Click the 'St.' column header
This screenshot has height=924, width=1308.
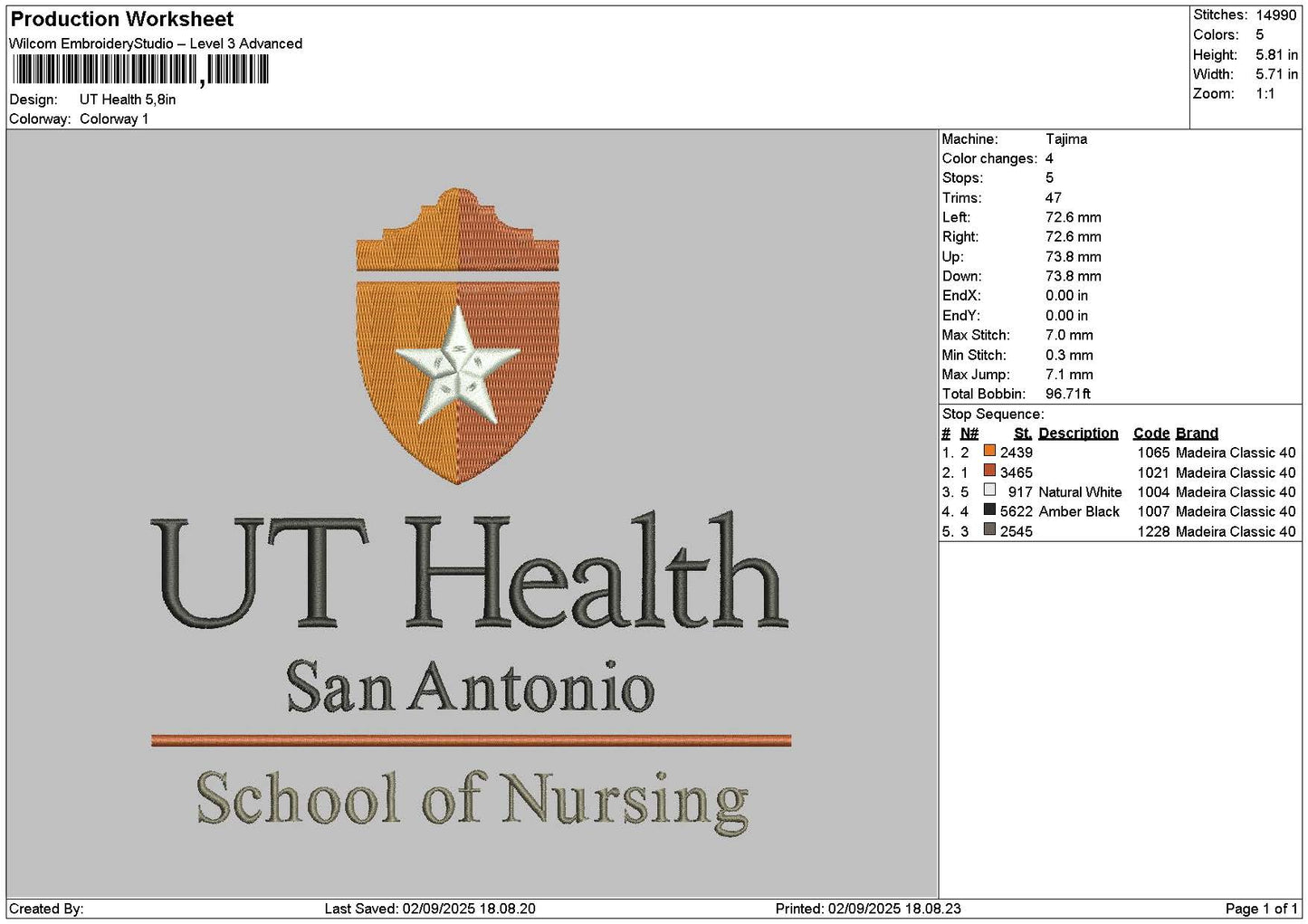coord(1023,433)
